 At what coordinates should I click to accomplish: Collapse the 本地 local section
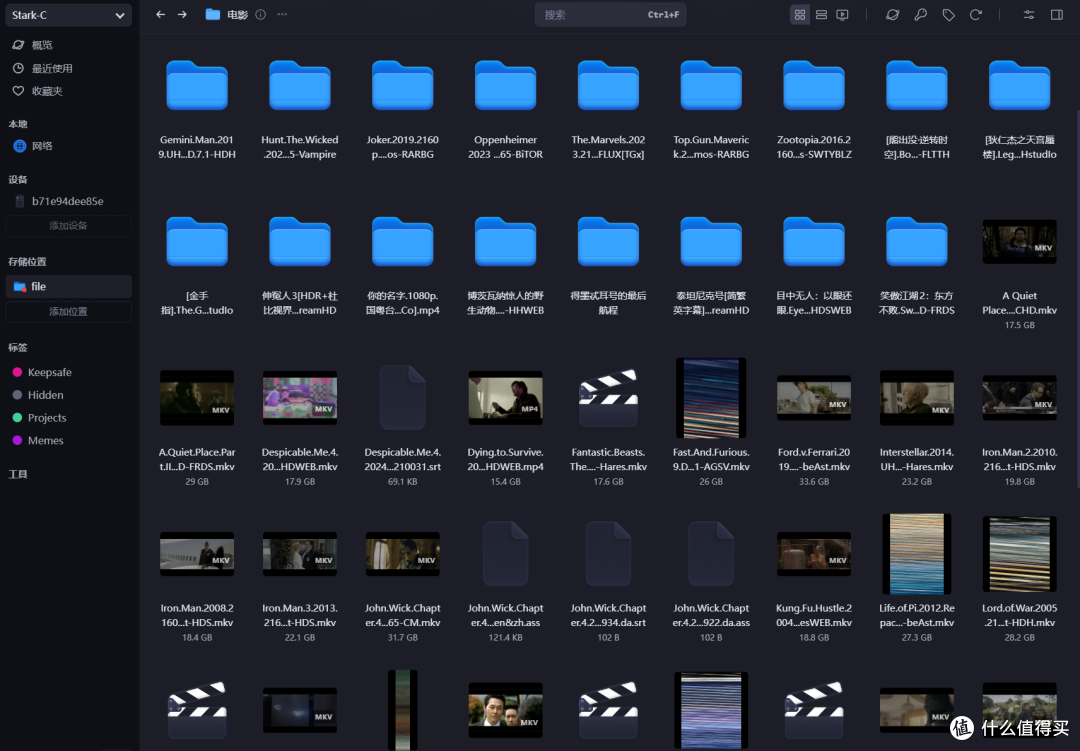[18, 124]
